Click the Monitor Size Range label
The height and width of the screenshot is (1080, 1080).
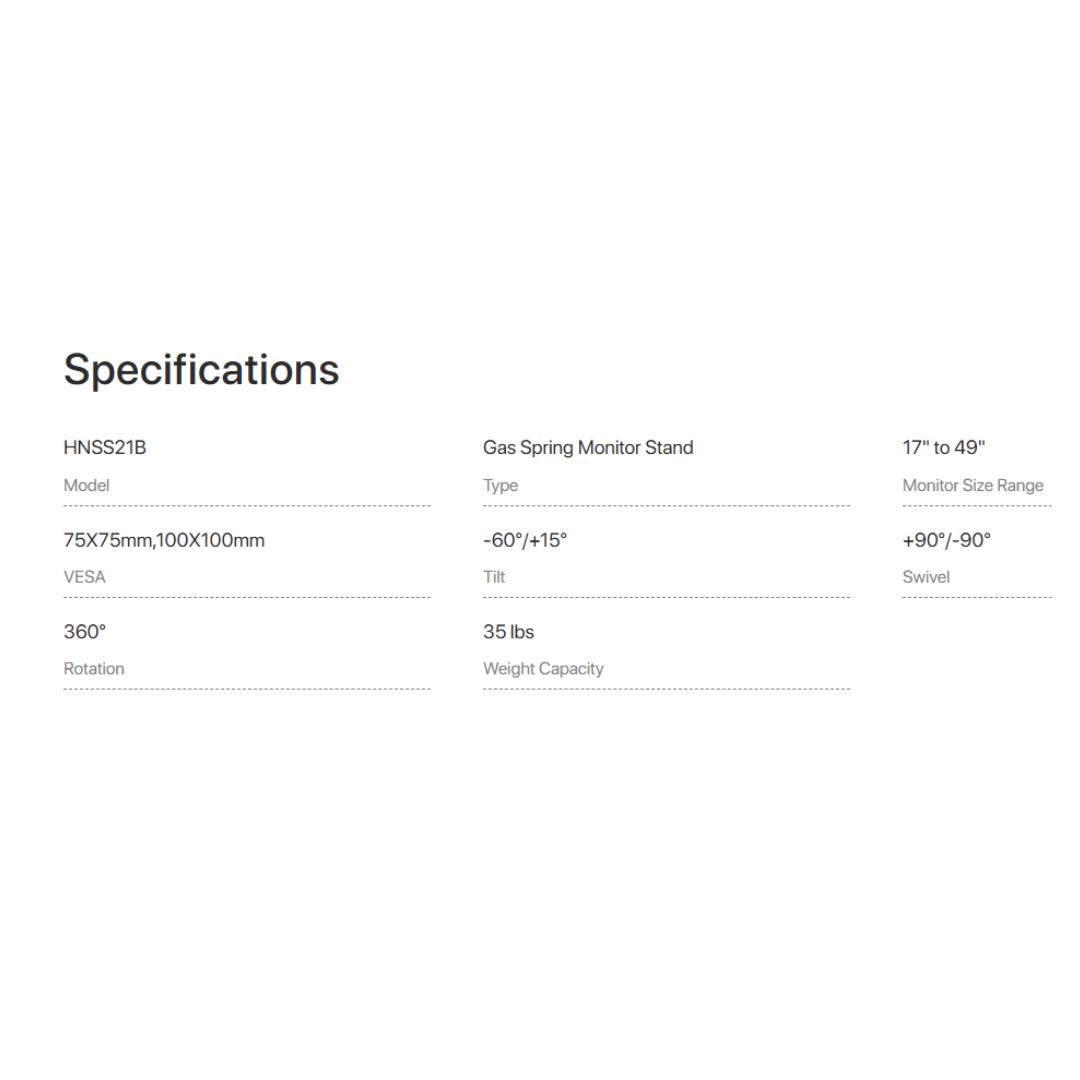973,486
